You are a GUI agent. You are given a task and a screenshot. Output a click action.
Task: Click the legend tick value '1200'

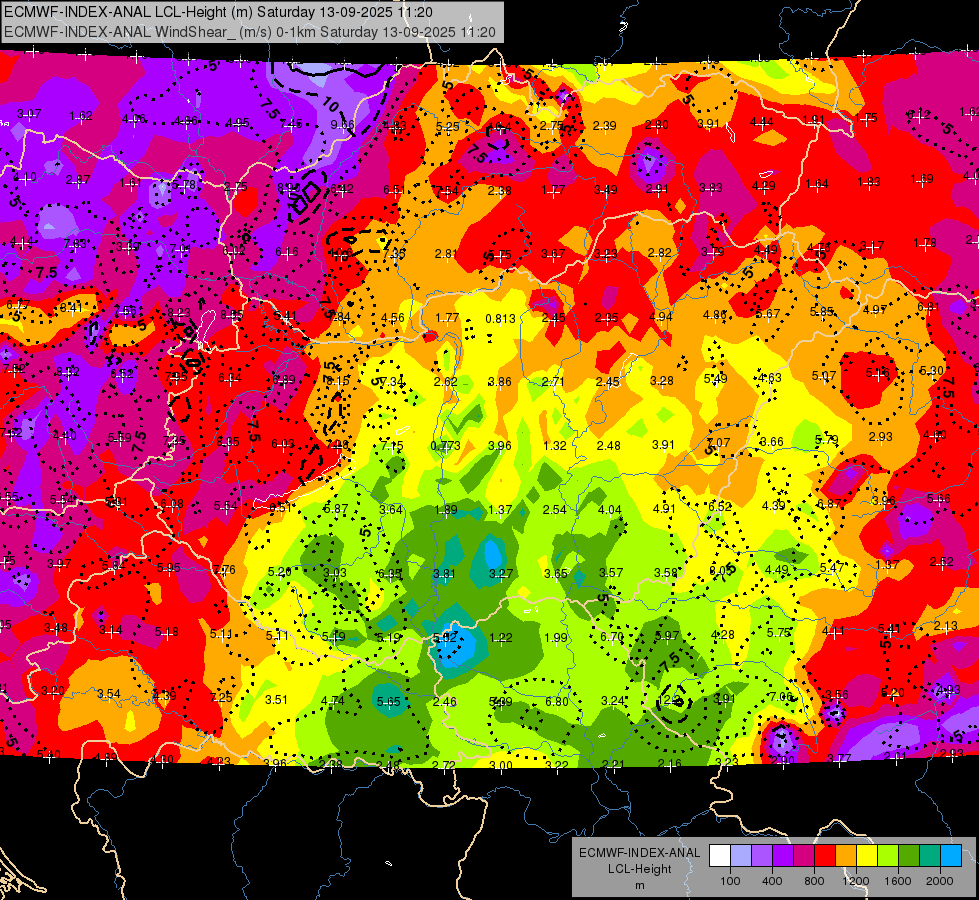click(855, 881)
